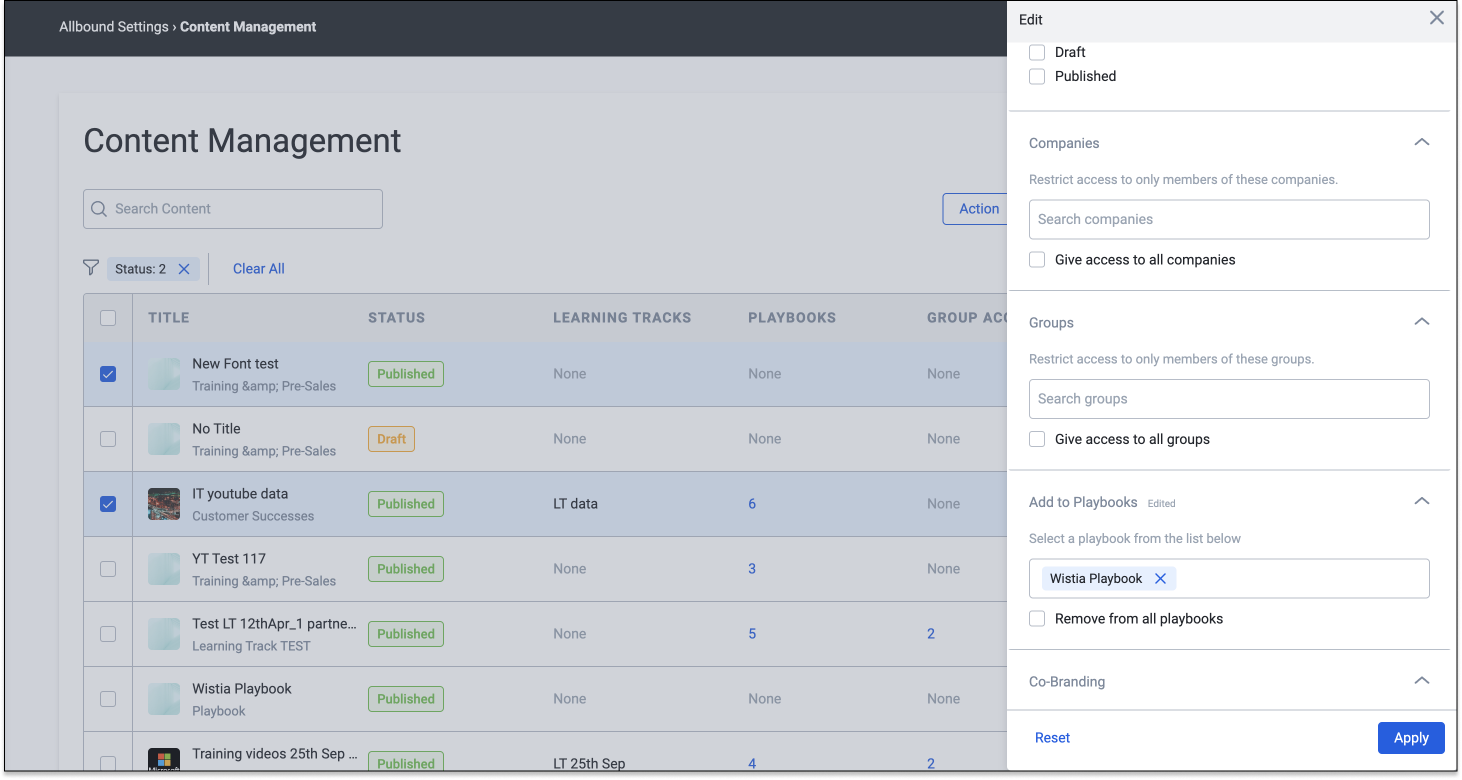Remove Wistia Playbook tag with X
This screenshot has height=780, width=1462.
pyautogui.click(x=1160, y=579)
